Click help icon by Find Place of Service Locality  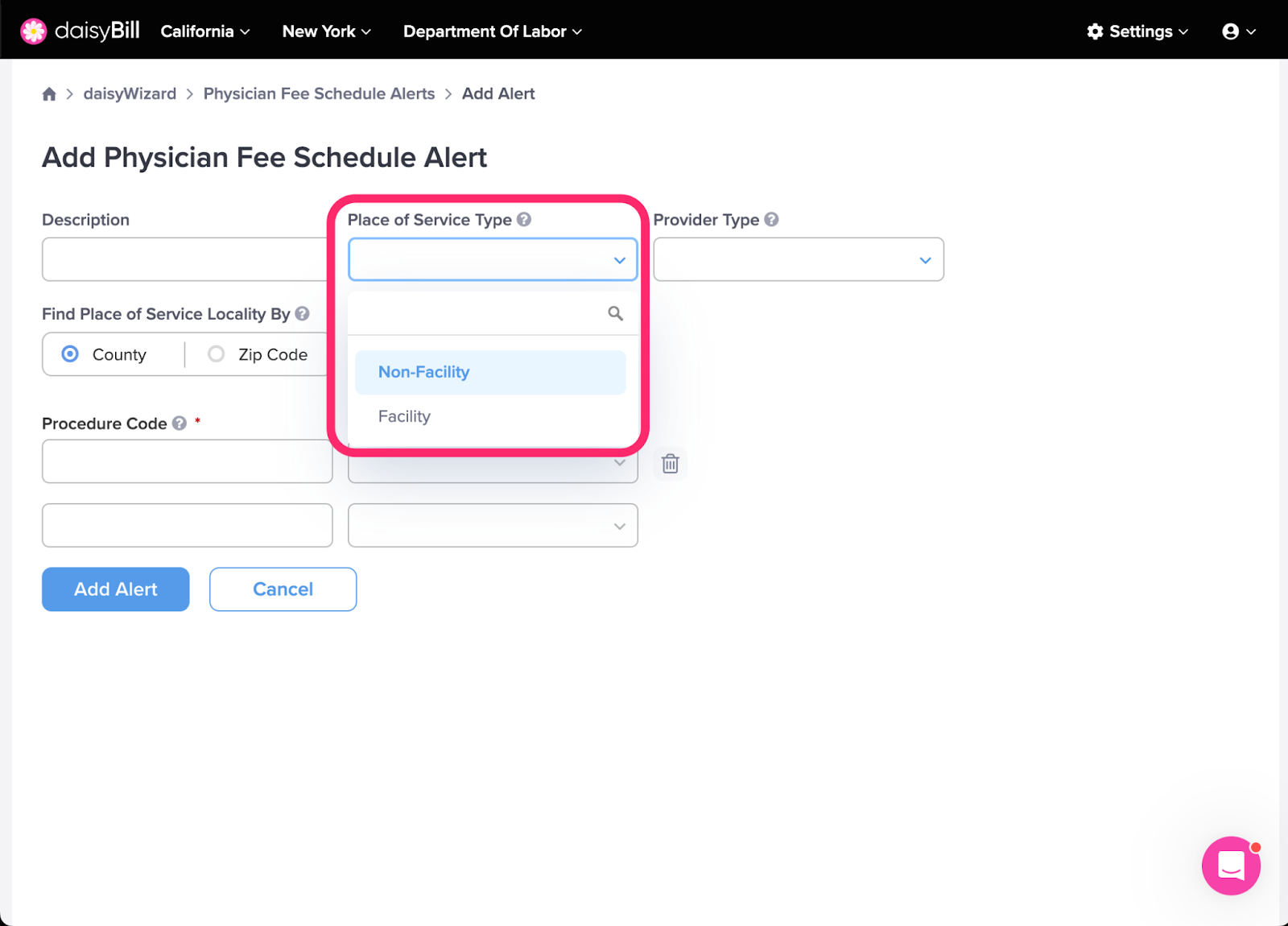[x=302, y=313]
